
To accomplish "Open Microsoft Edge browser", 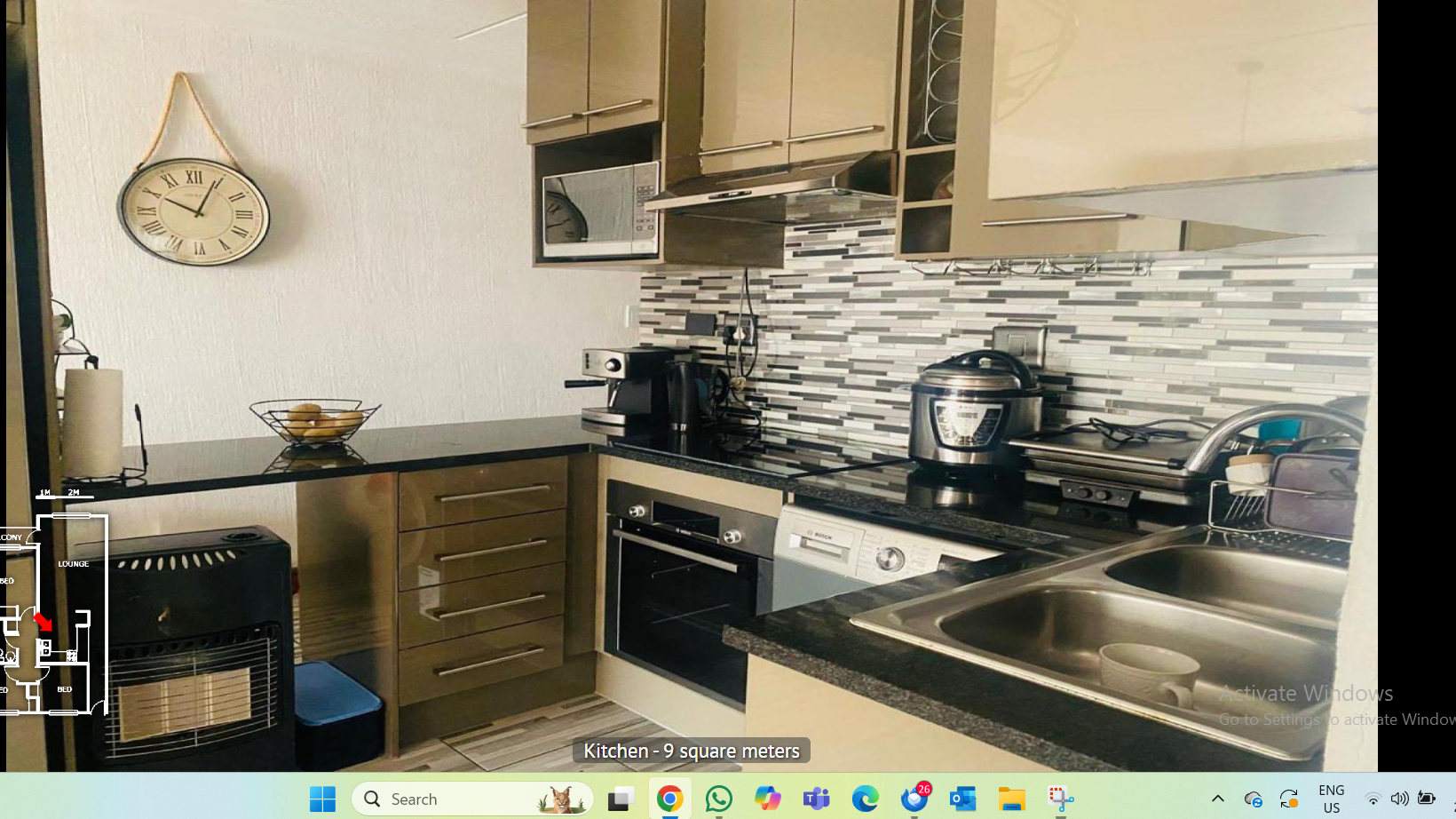I will (x=865, y=799).
